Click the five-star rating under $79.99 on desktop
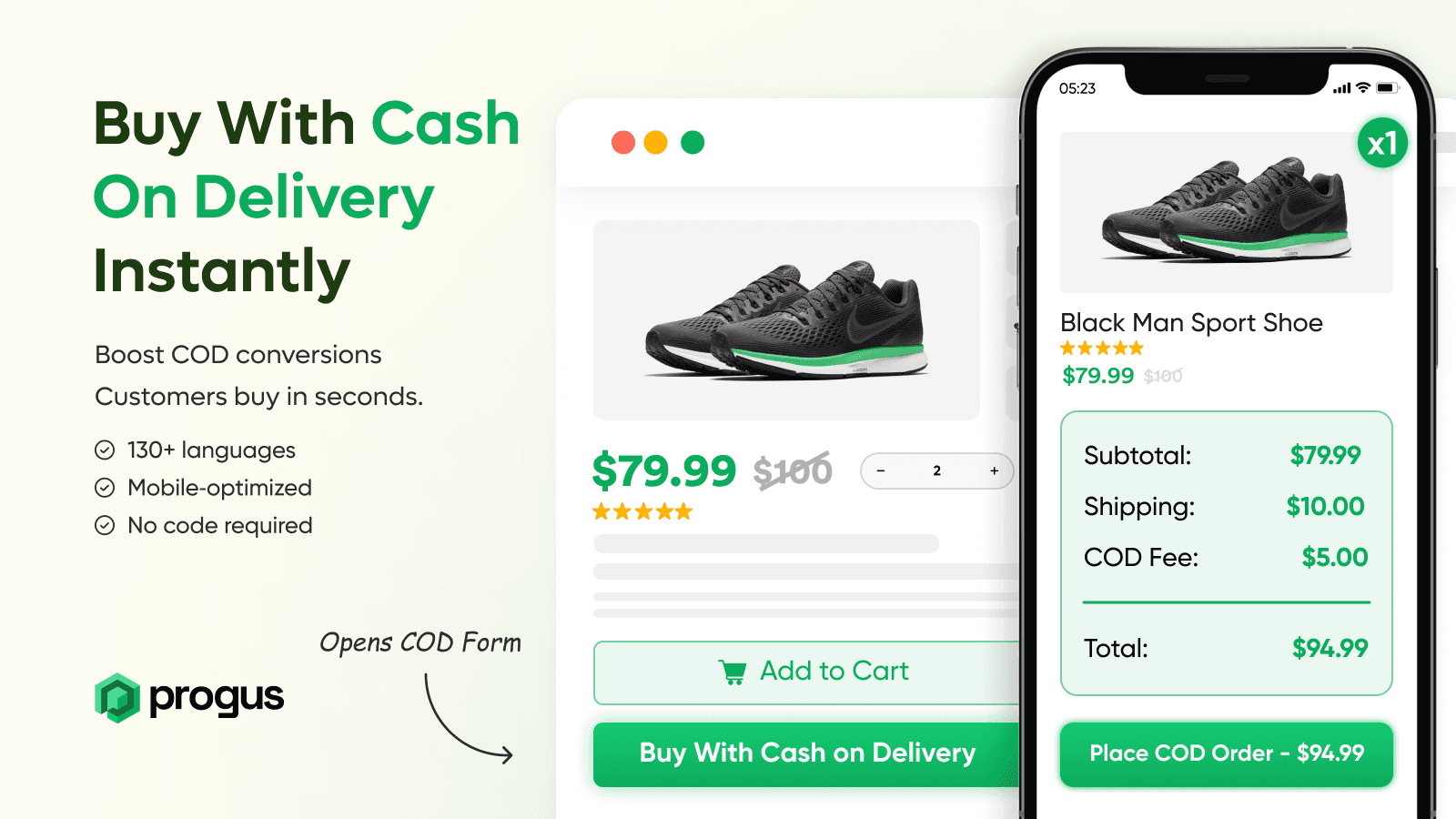Viewport: 1456px width, 819px height. 642,512
